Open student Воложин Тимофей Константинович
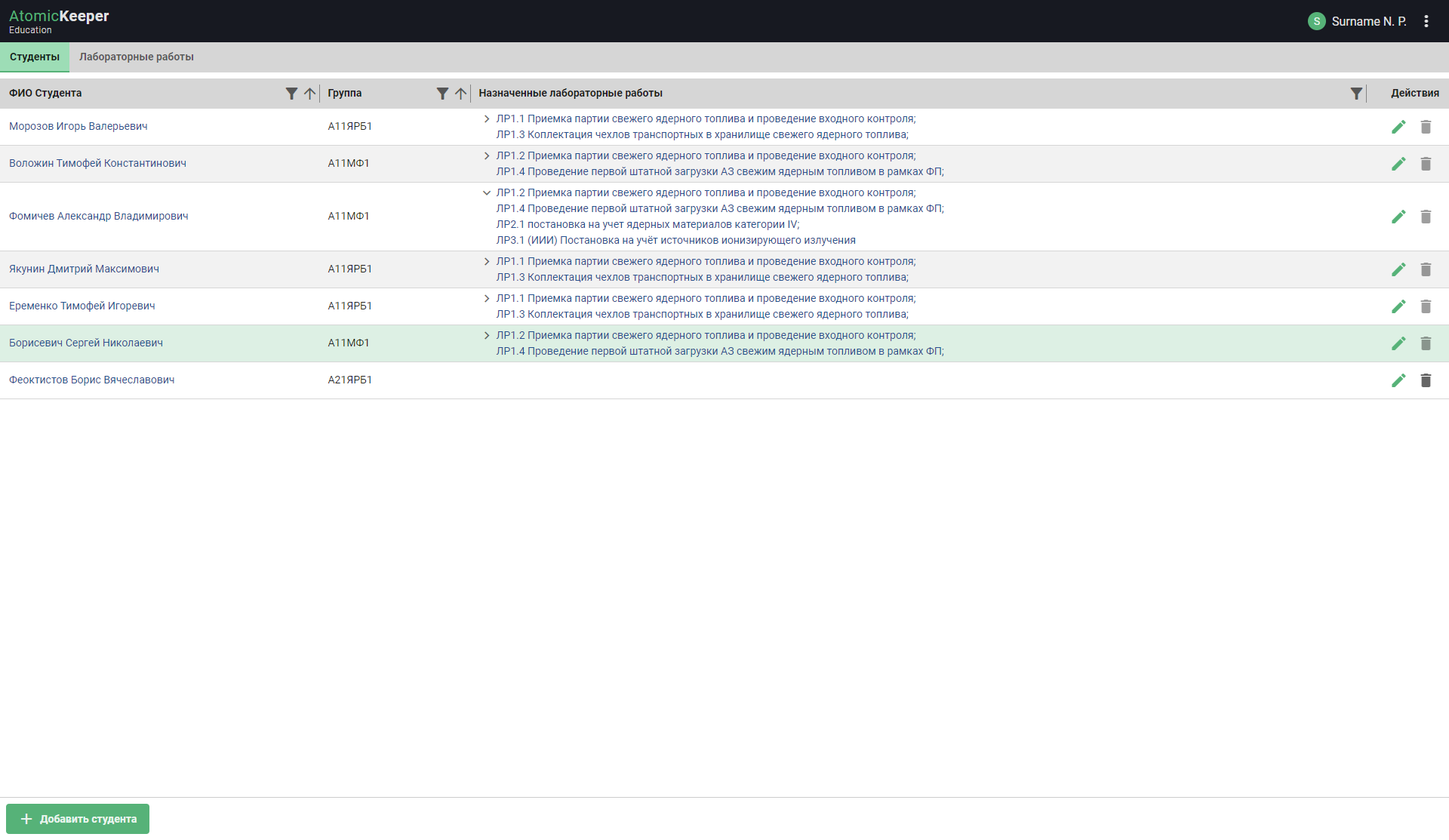The image size is (1449, 840). coord(97,163)
